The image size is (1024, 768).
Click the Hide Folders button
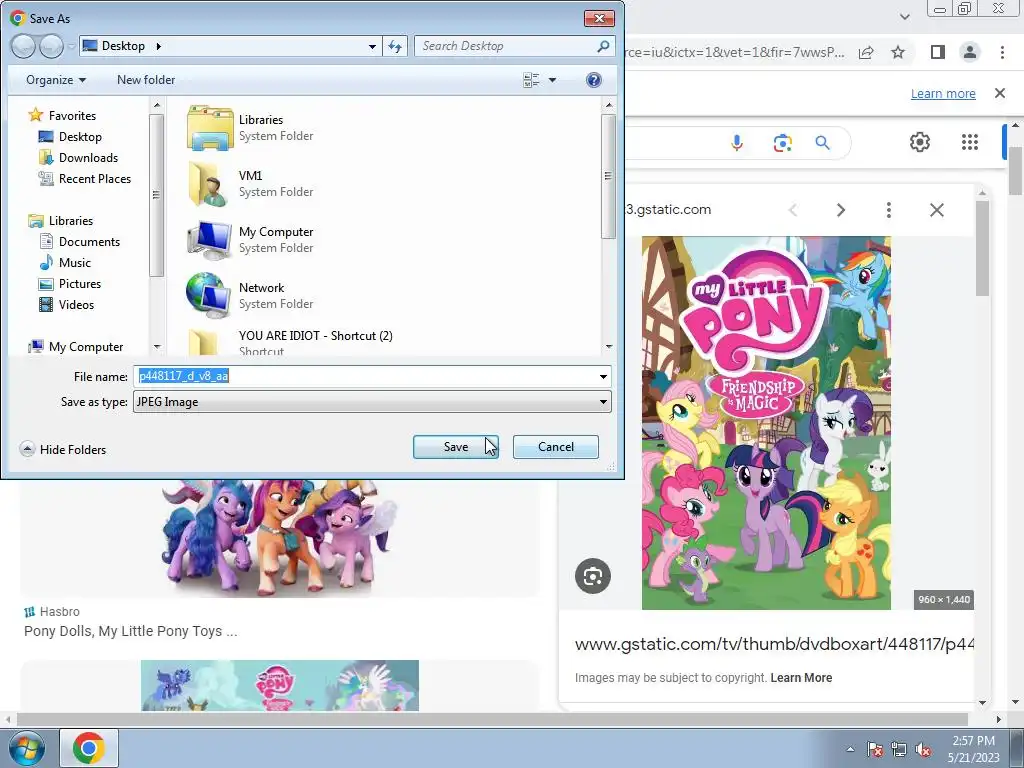[x=63, y=449]
